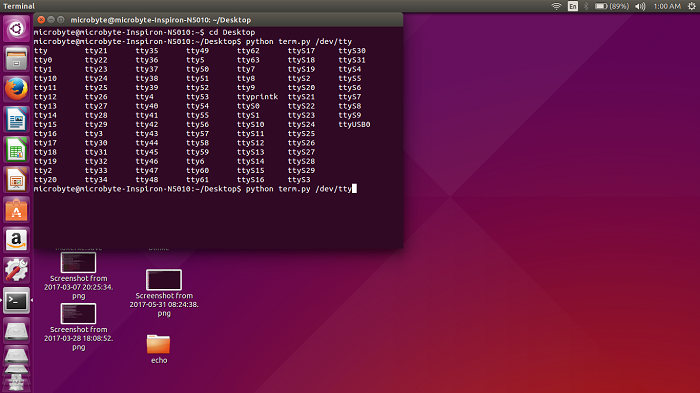This screenshot has height=393, width=700.
Task: Click tty61 in the terminal listing
Action: pos(197,180)
